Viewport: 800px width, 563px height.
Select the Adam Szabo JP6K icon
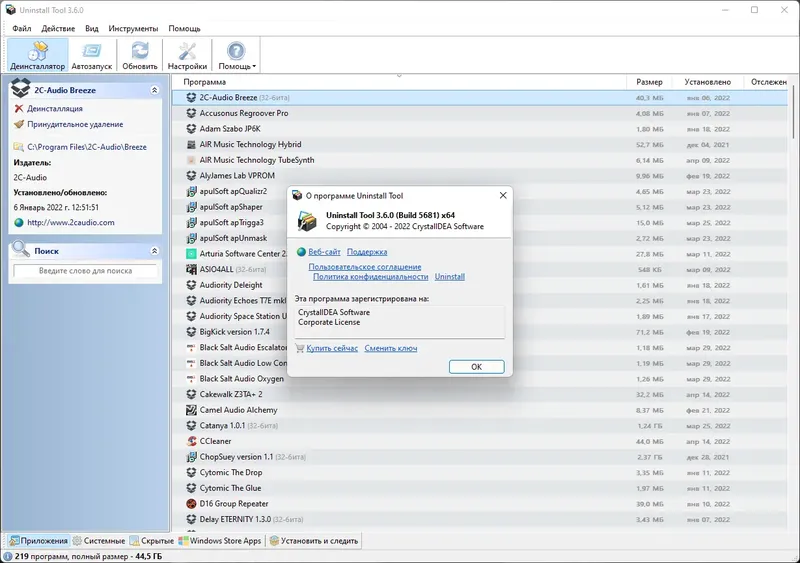coord(191,129)
